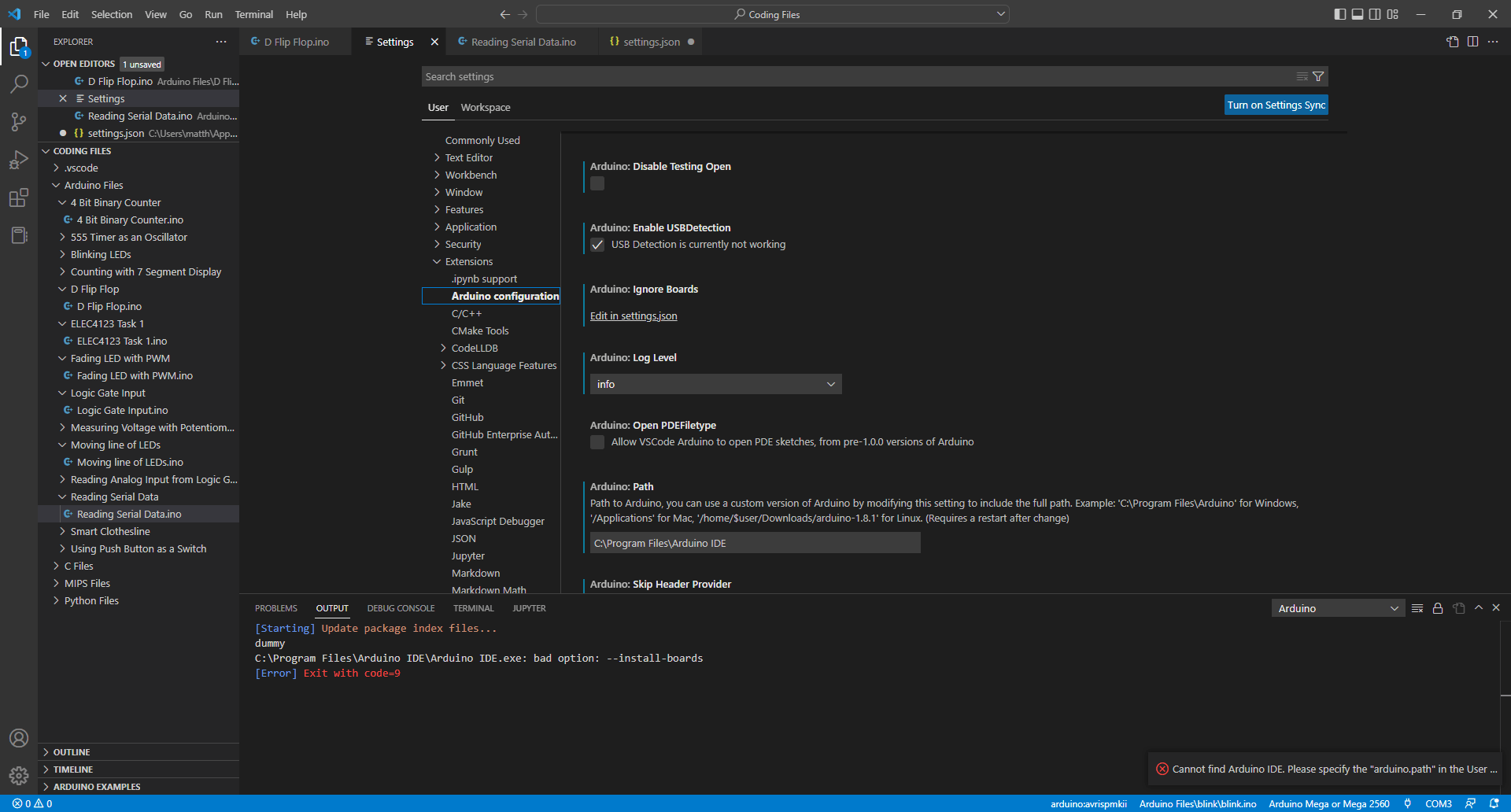Screen dimensions: 1511x812
Task: Close the Settings tab
Action: [x=434, y=42]
